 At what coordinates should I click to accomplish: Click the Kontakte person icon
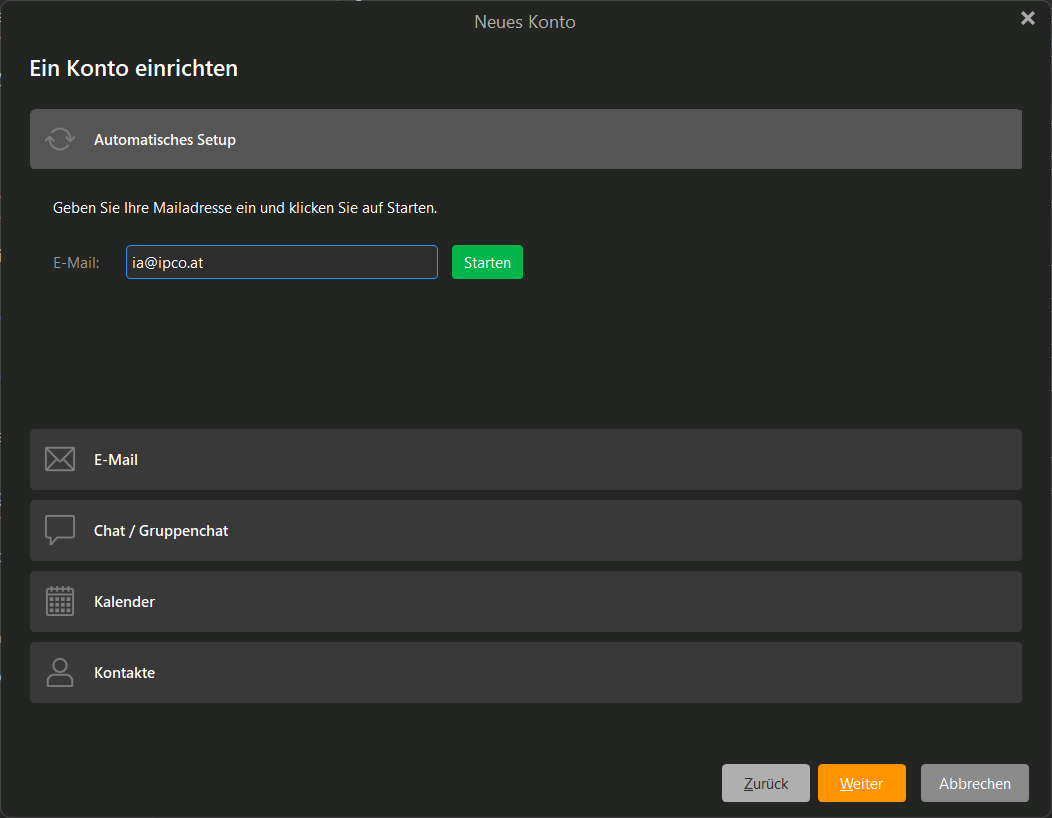point(60,672)
